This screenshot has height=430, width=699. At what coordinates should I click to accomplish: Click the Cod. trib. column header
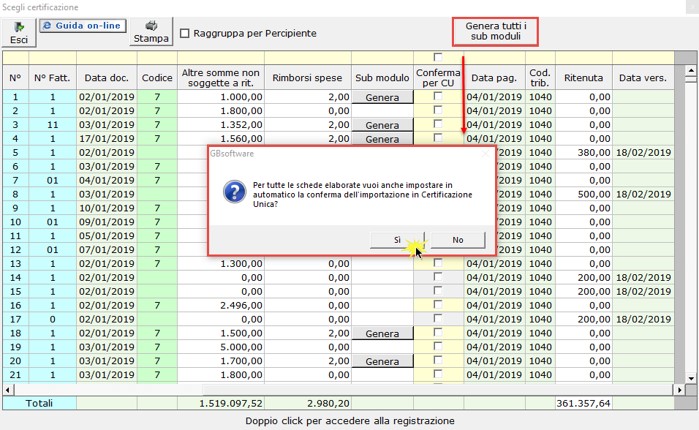(540, 78)
